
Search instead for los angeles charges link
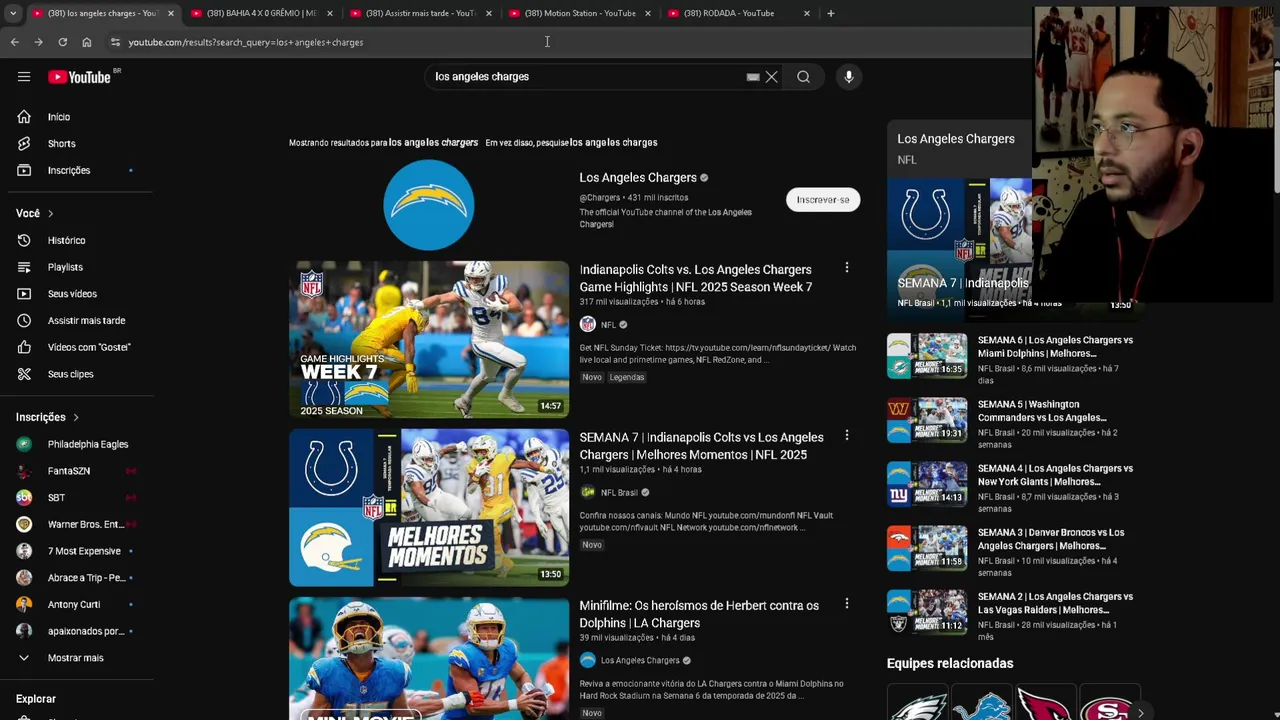[613, 143]
